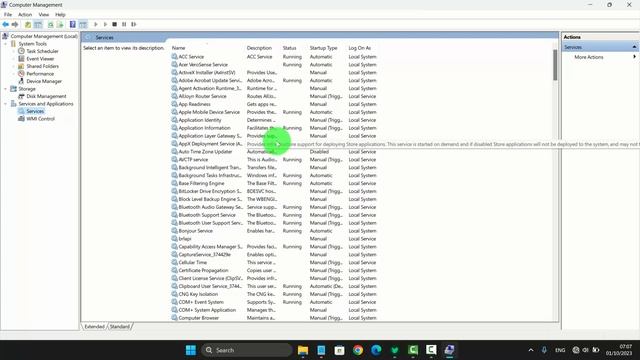The width and height of the screenshot is (640, 360).
Task: Select the Event Viewer icon in the tree
Action: click(x=21, y=59)
